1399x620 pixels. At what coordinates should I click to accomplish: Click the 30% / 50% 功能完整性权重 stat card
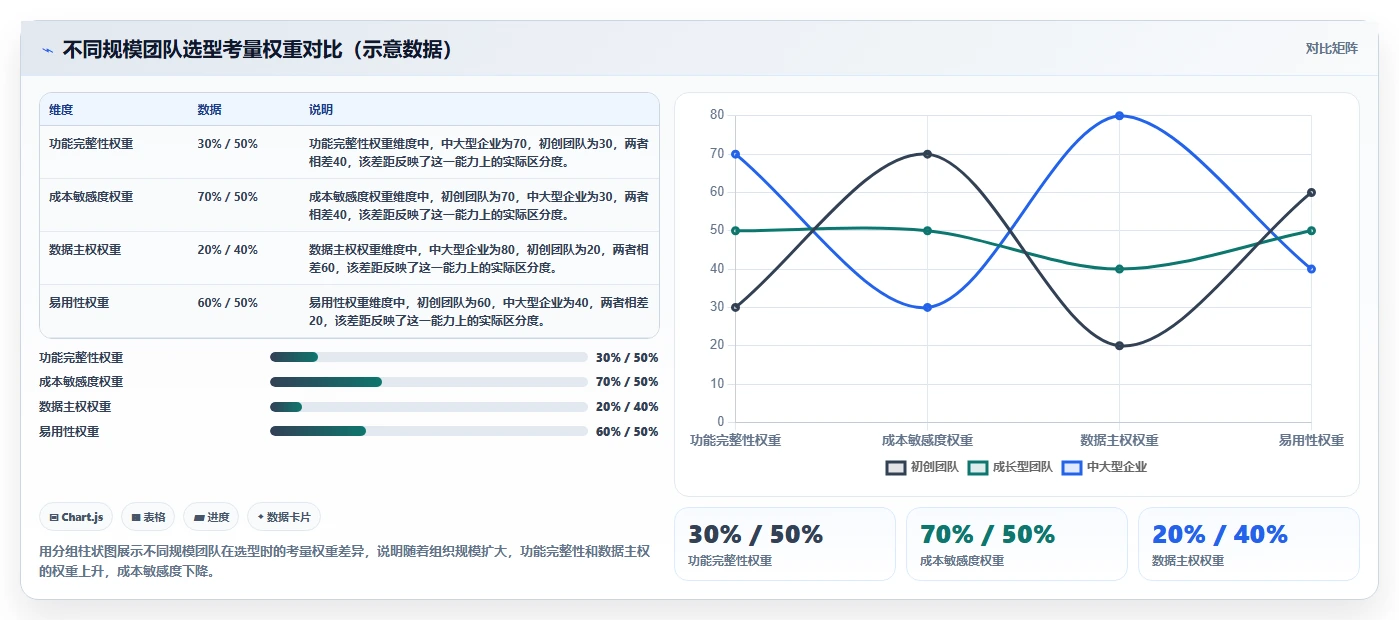(785, 544)
